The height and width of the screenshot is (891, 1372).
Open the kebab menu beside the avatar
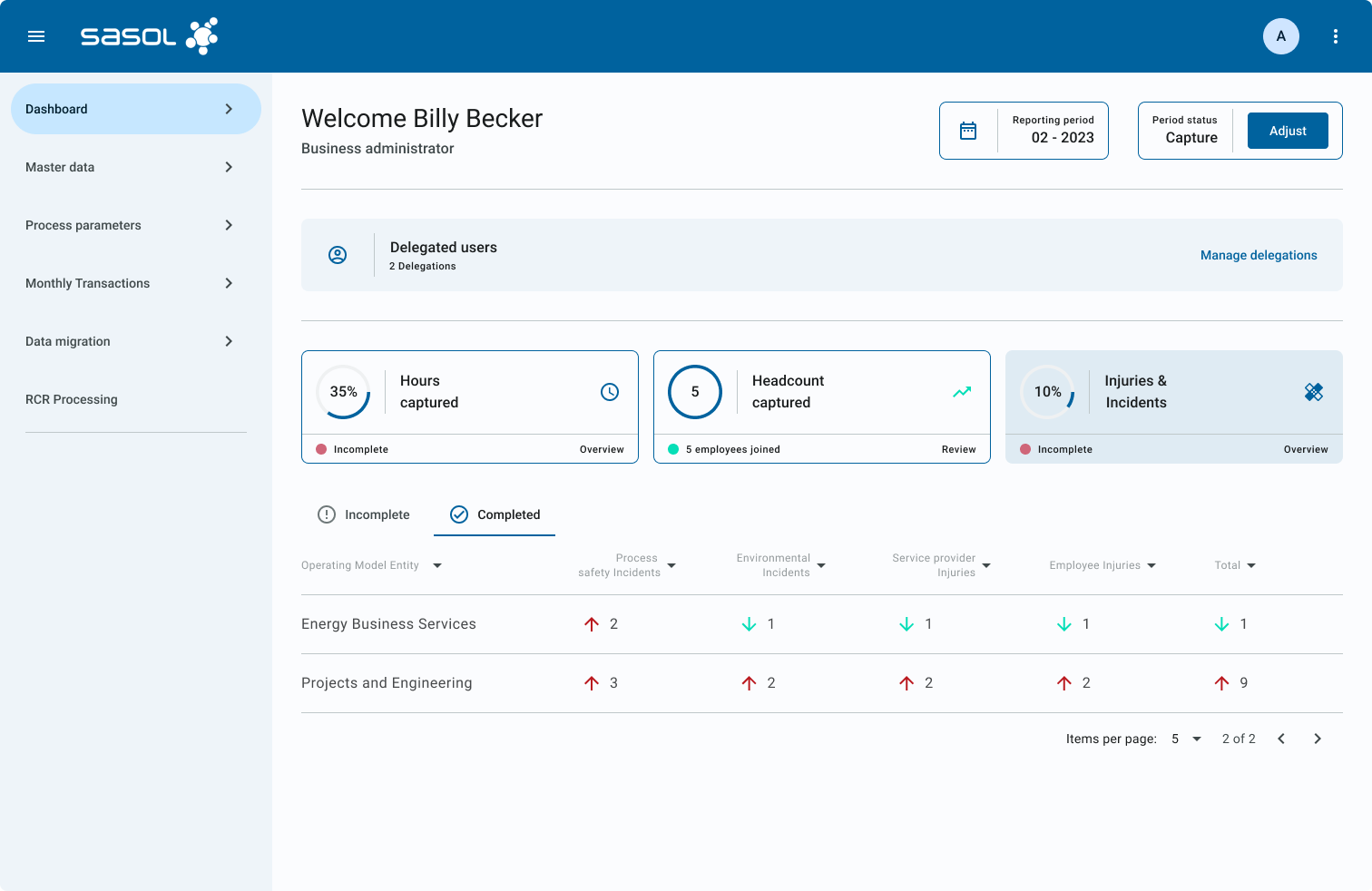click(x=1335, y=36)
